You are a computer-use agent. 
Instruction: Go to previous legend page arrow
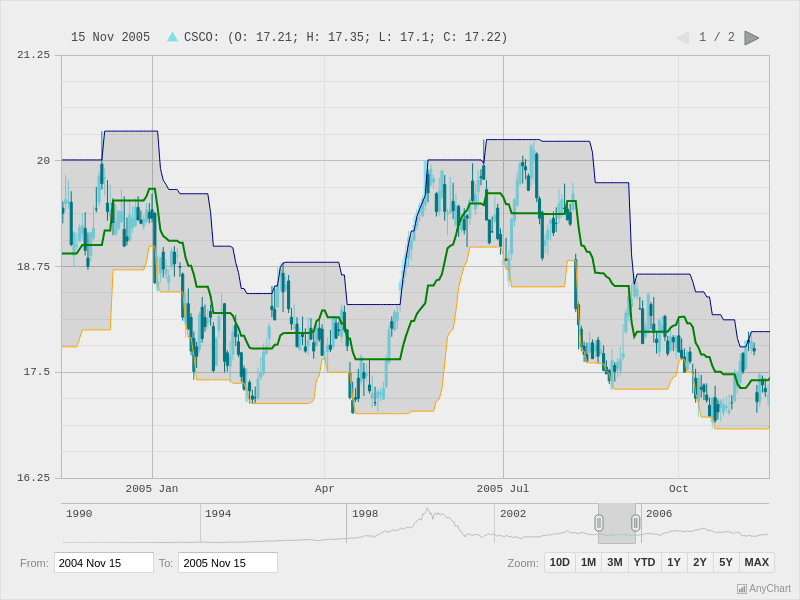682,38
